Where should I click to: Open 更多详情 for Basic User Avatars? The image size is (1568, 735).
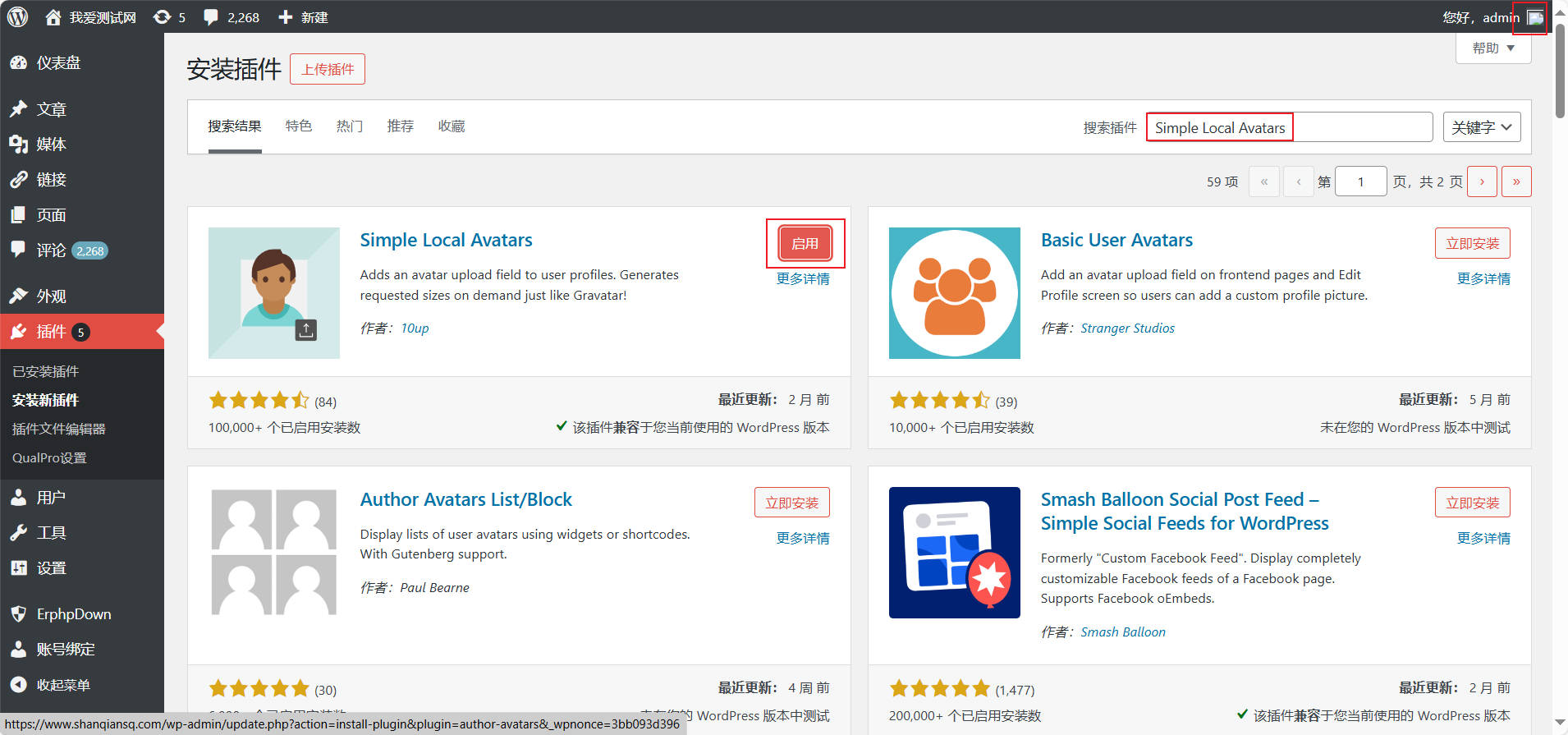coord(1483,279)
